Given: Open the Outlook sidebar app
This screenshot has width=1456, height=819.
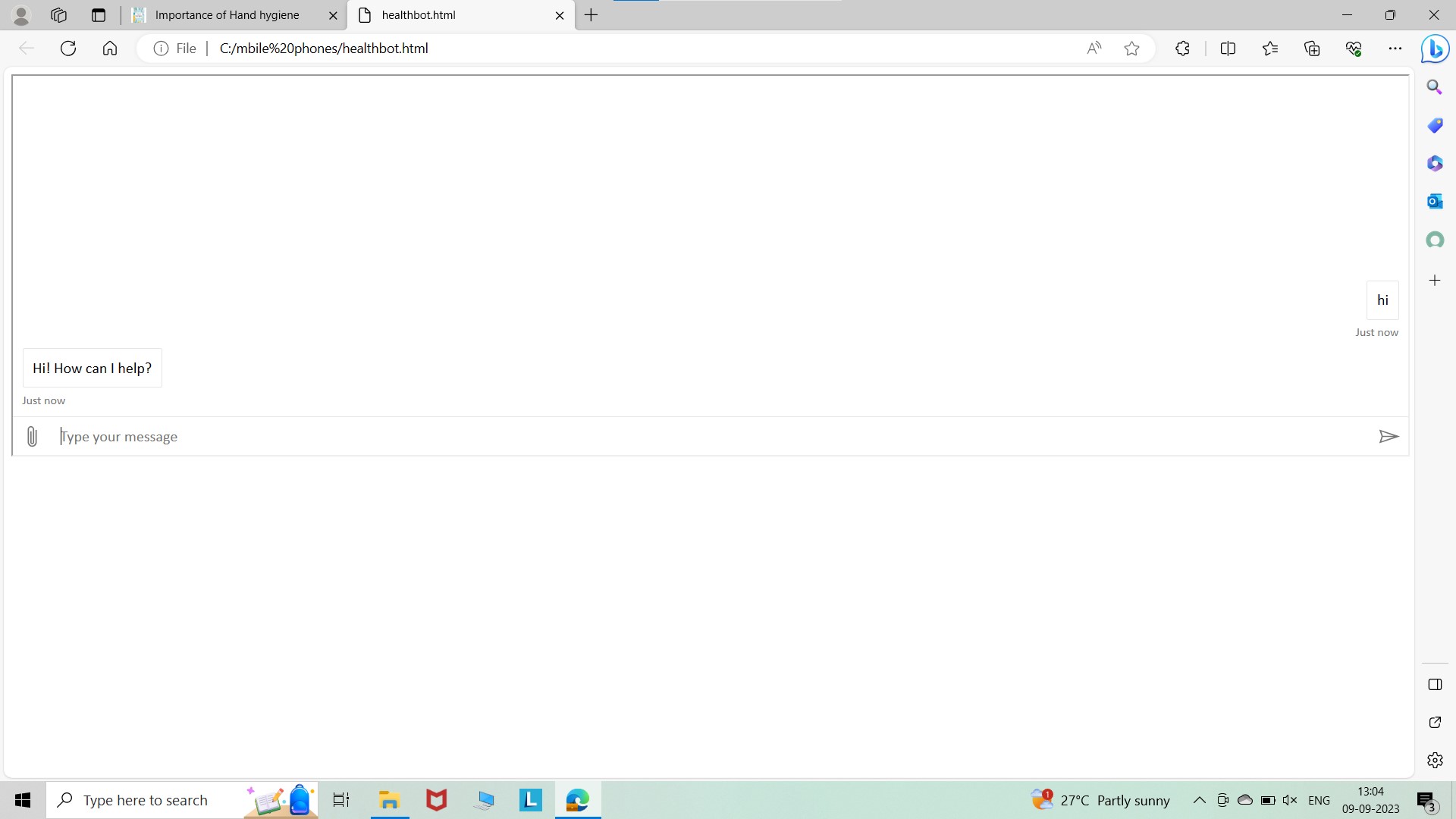Looking at the screenshot, I should 1435,202.
